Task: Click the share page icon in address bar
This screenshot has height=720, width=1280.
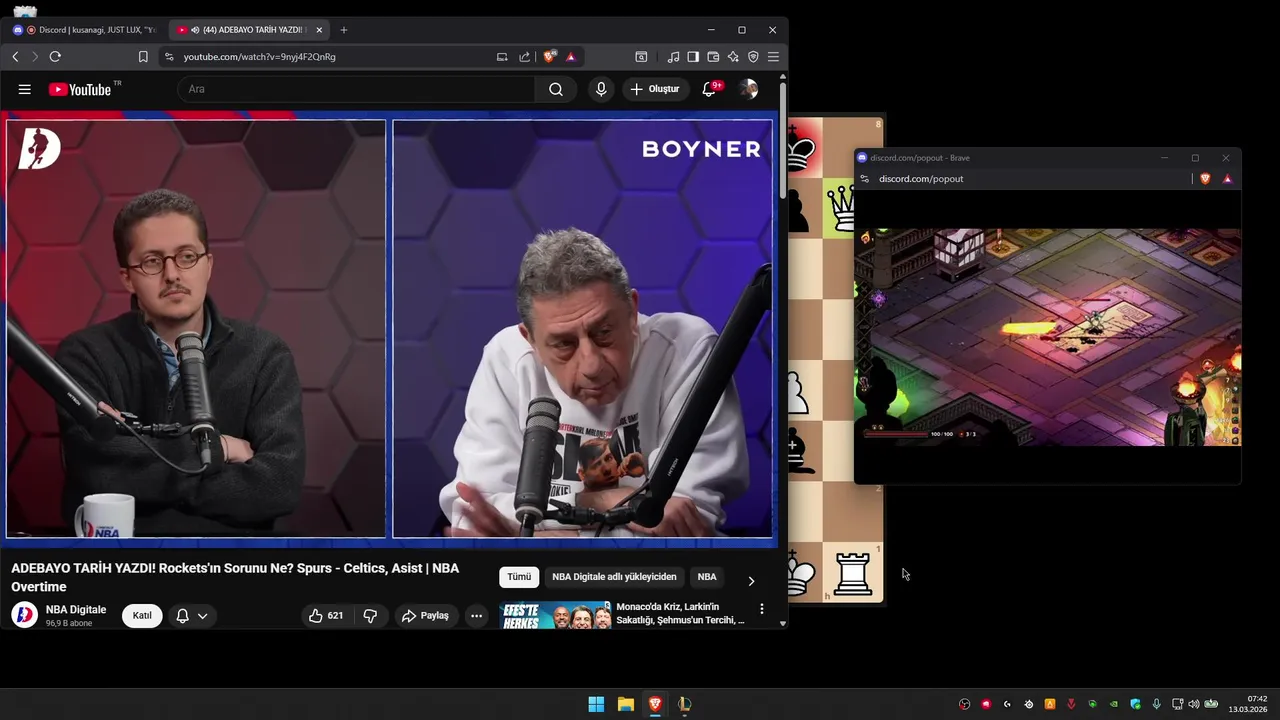Action: coord(525,57)
